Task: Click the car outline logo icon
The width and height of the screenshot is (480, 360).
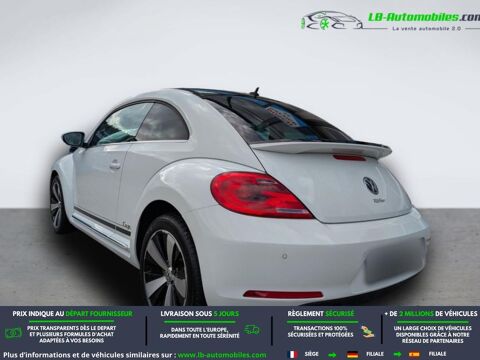Action: 331,21
